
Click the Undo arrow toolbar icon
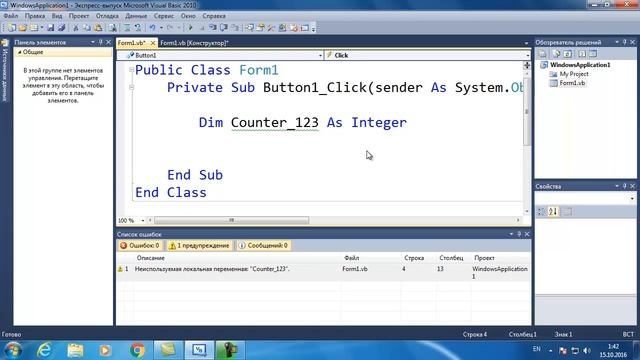point(152,28)
